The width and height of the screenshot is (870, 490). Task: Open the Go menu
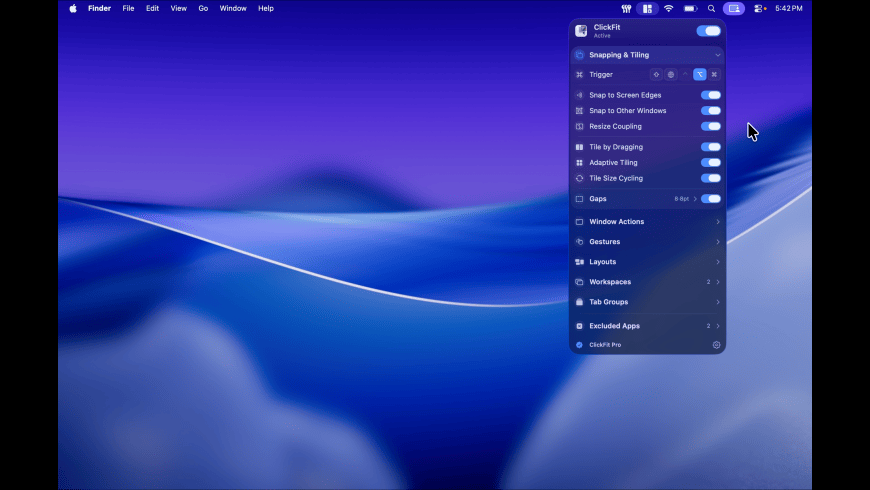203,8
